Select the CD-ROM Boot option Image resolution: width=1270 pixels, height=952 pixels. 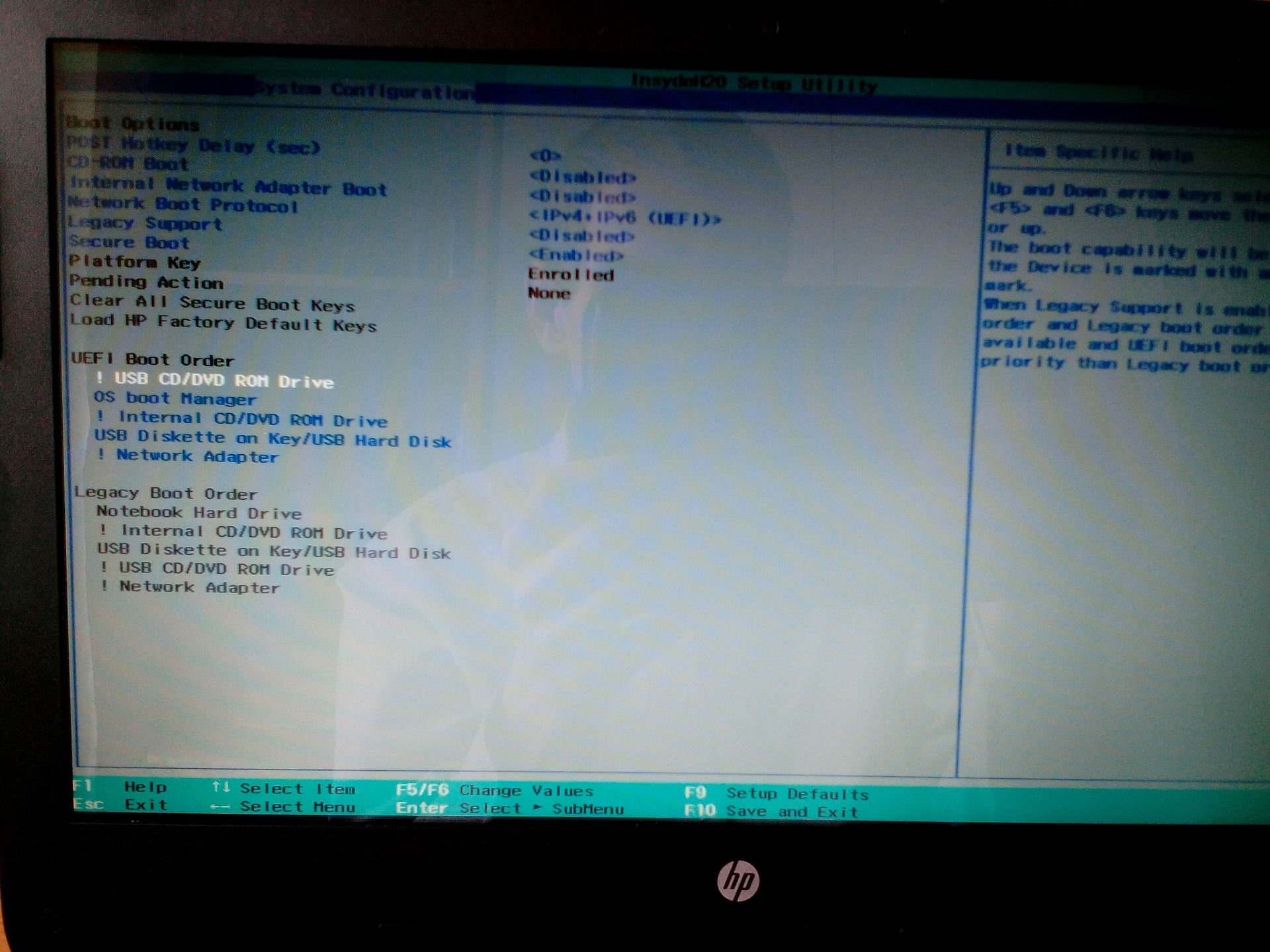pos(128,163)
